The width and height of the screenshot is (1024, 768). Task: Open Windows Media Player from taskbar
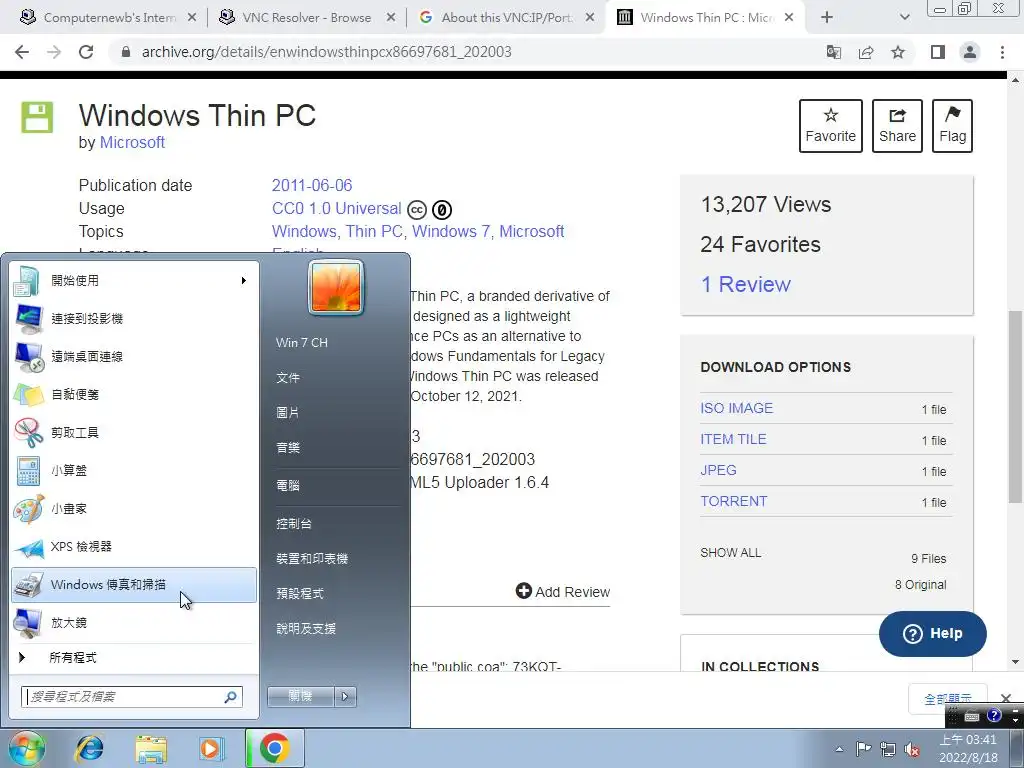pyautogui.click(x=212, y=748)
